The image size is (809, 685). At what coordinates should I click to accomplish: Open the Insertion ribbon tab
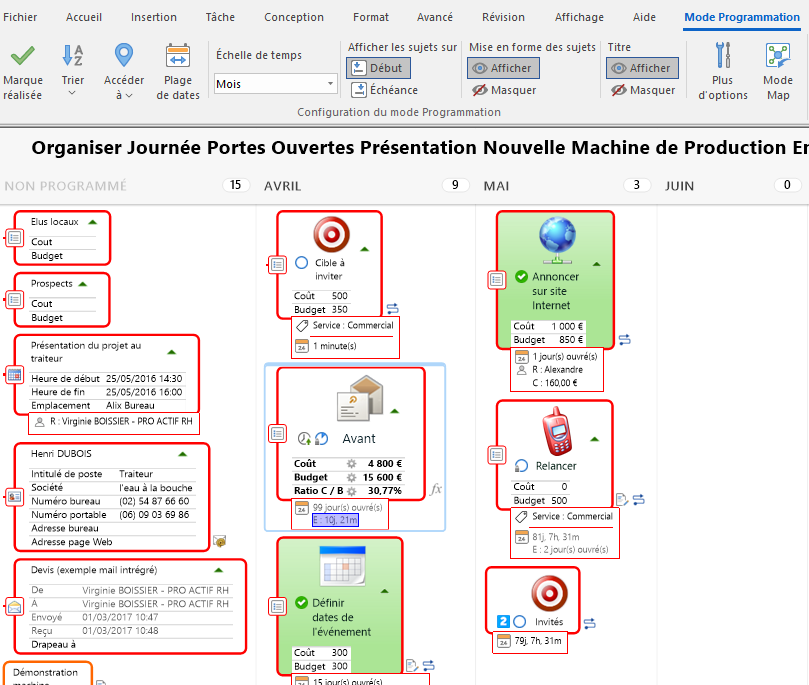click(153, 17)
